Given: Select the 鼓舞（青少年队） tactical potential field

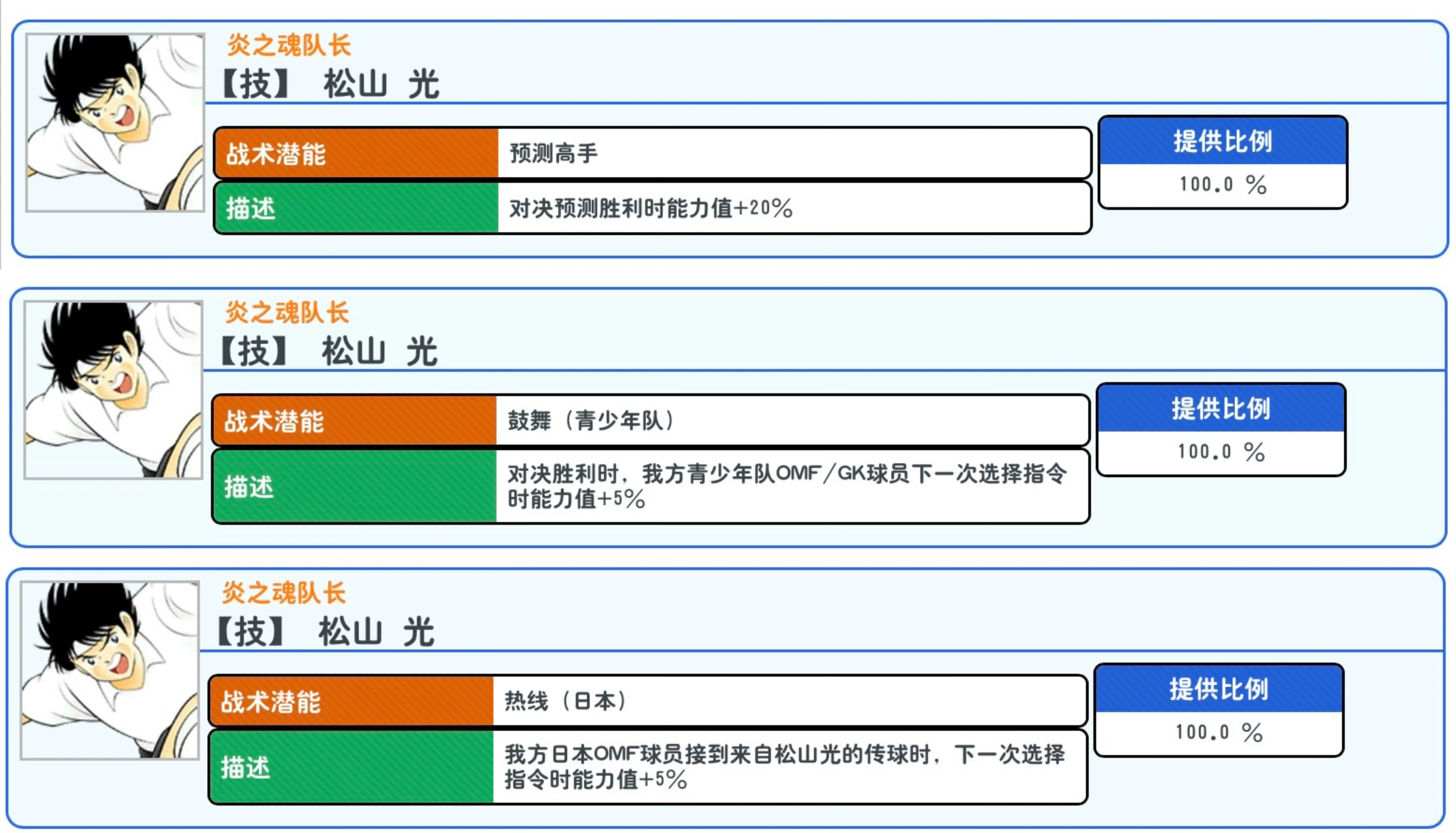Looking at the screenshot, I should pyautogui.click(x=792, y=420).
